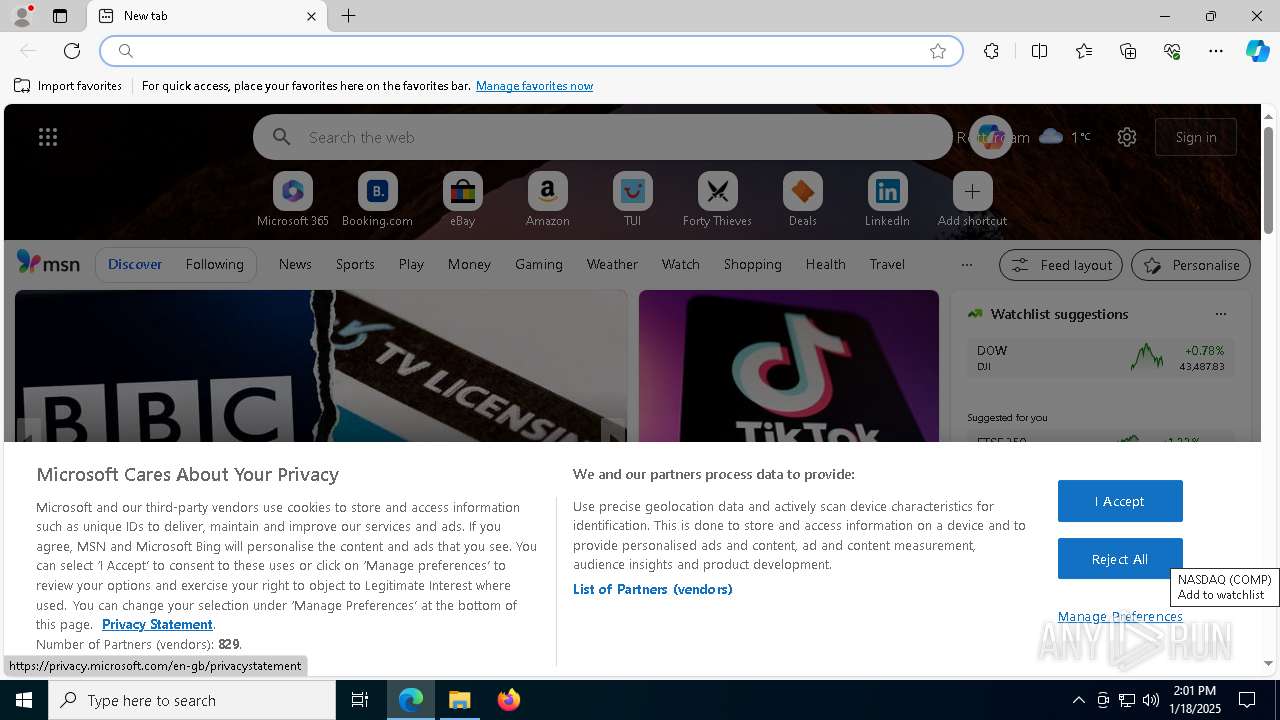Click Add shortcut tile

pyautogui.click(x=972, y=200)
